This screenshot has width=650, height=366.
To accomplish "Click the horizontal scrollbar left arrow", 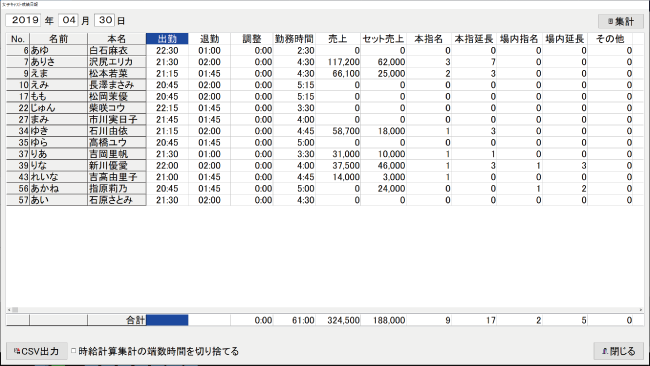I will pos(9,310).
